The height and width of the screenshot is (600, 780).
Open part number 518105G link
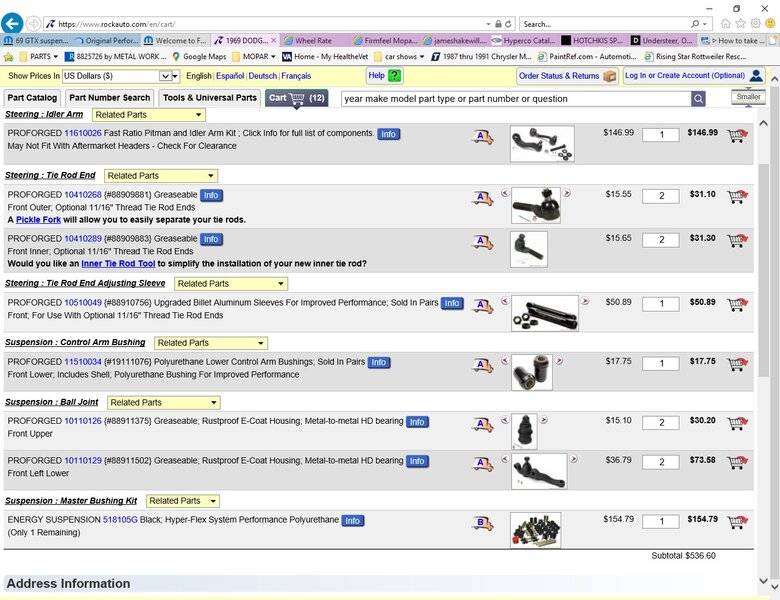pos(120,519)
